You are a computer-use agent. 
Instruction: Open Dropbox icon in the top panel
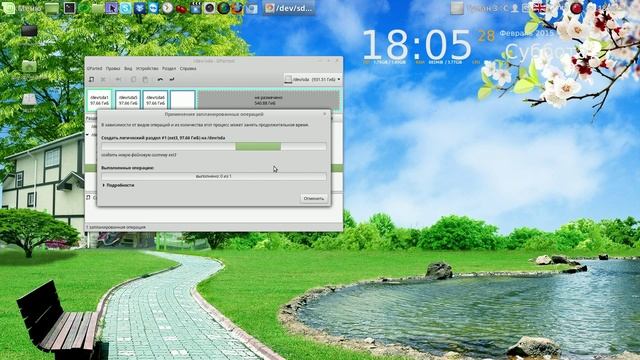point(140,8)
